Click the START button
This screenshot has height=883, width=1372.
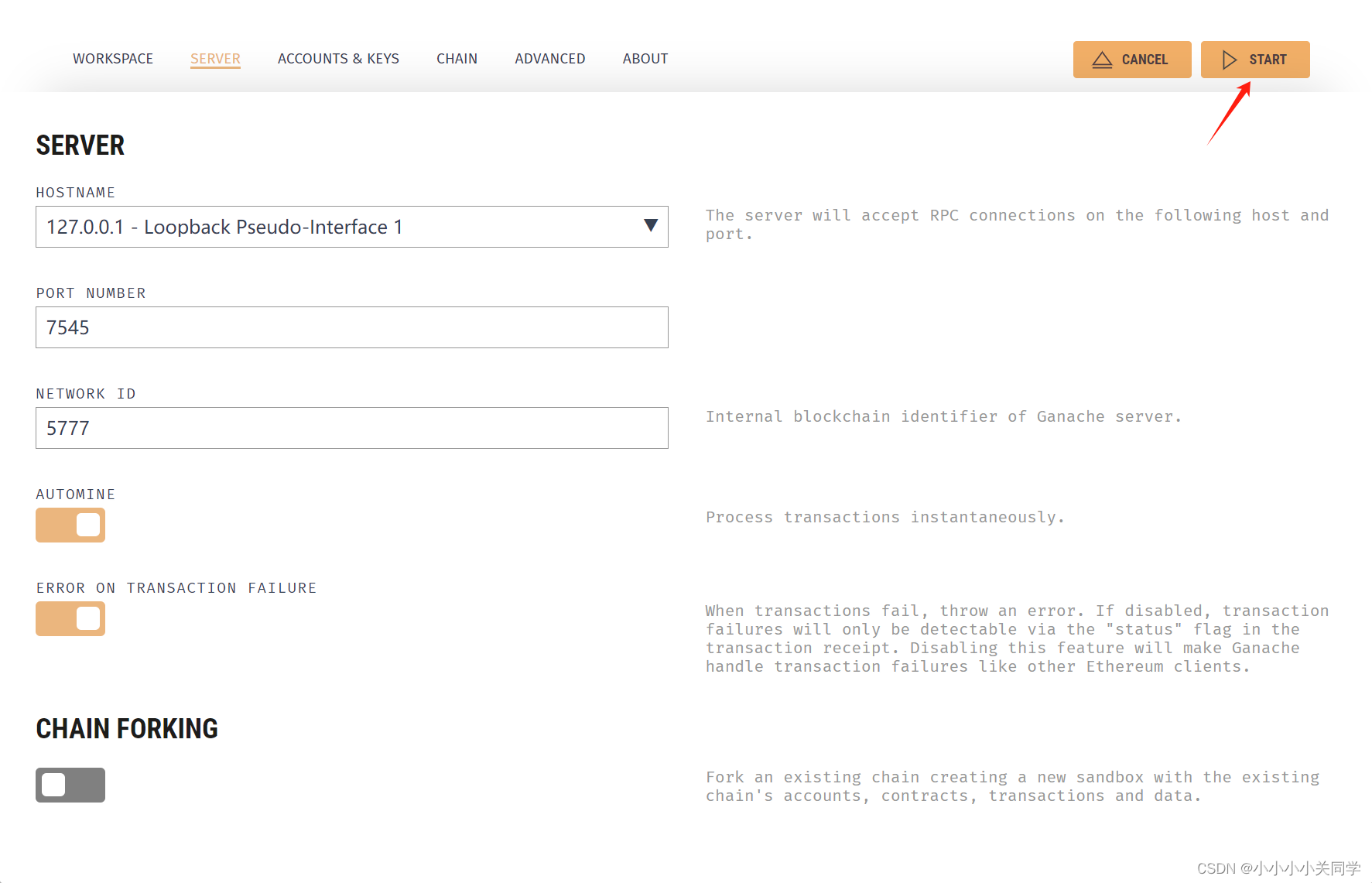[x=1254, y=60]
